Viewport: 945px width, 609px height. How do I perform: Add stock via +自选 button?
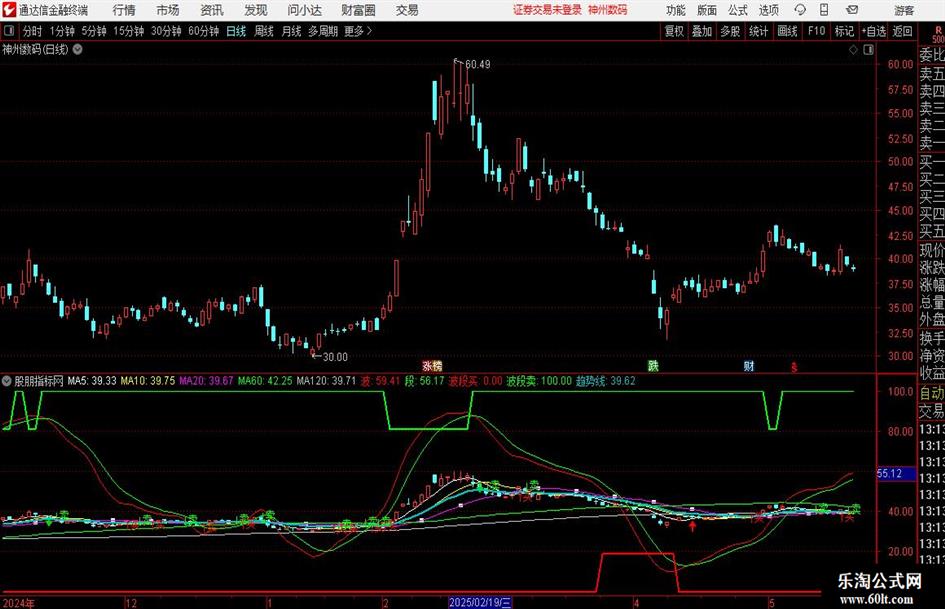[x=873, y=31]
